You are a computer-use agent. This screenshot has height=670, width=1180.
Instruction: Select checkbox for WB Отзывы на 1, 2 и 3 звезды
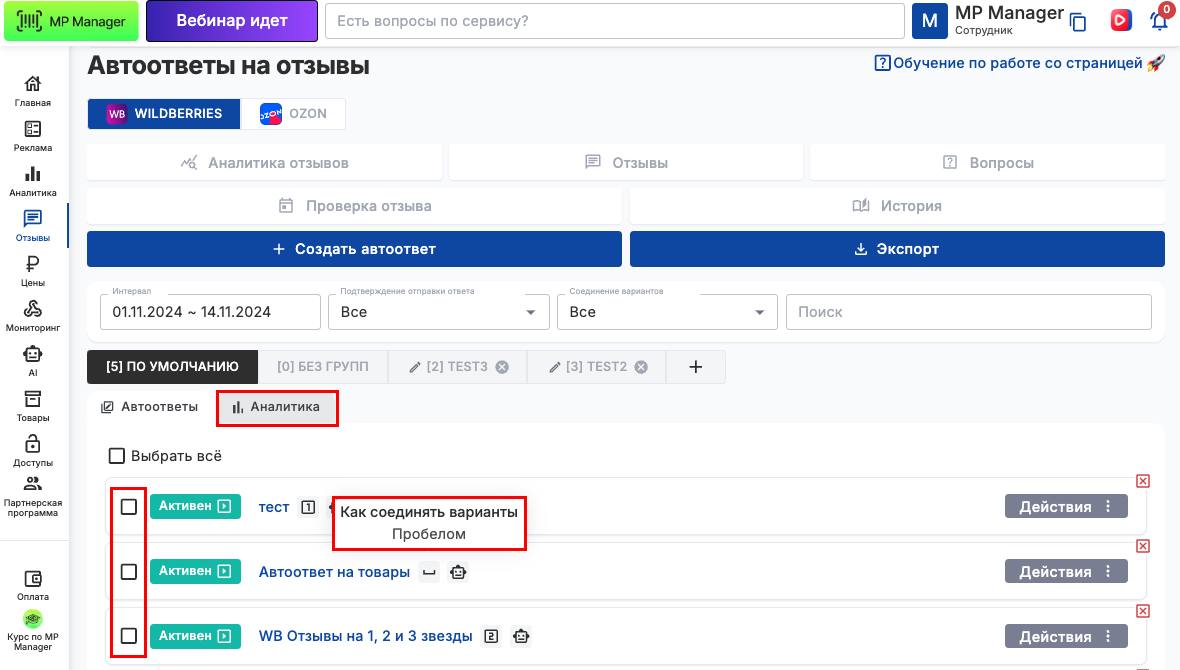[129, 636]
